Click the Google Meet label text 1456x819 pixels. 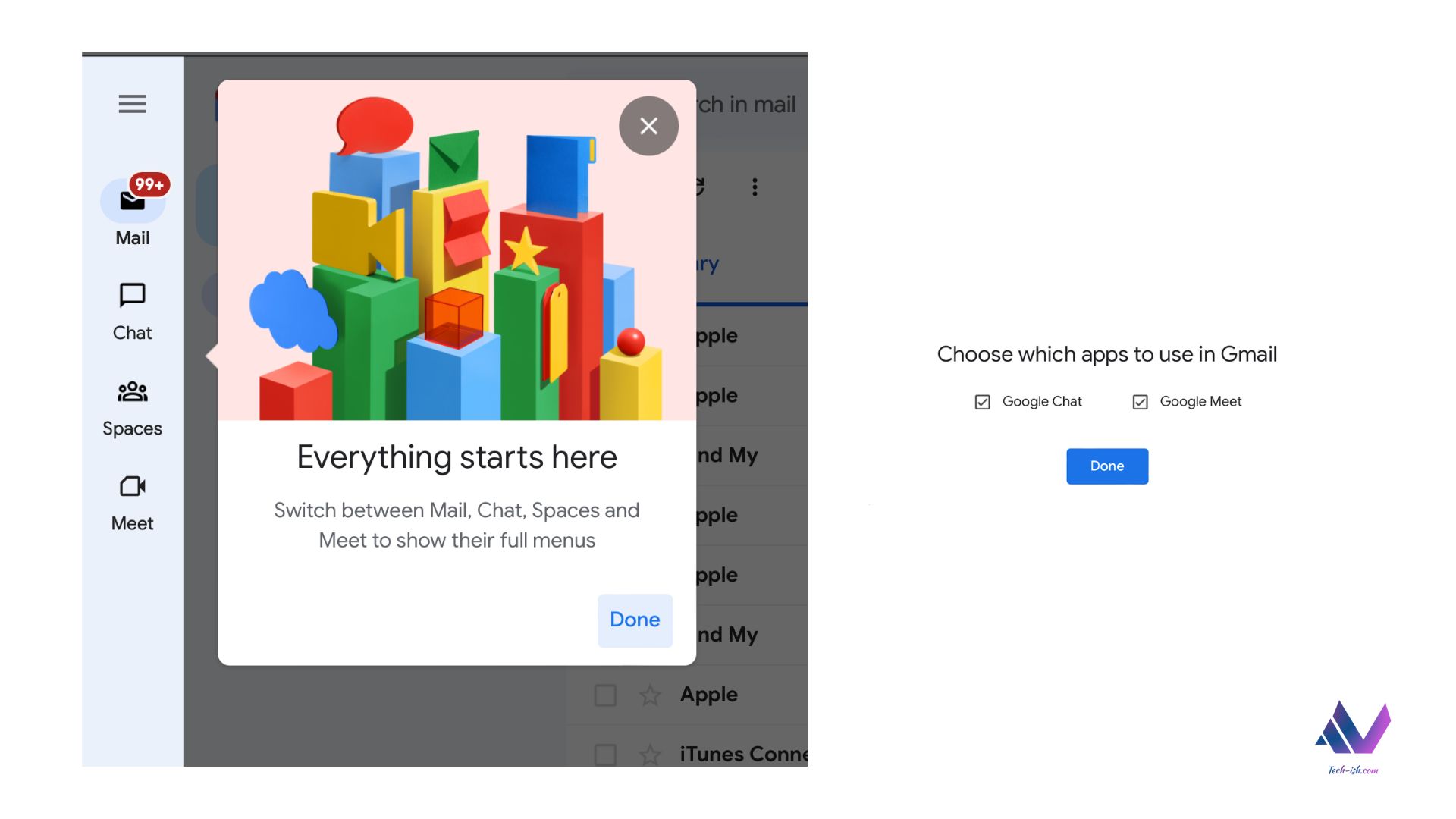(x=1200, y=402)
